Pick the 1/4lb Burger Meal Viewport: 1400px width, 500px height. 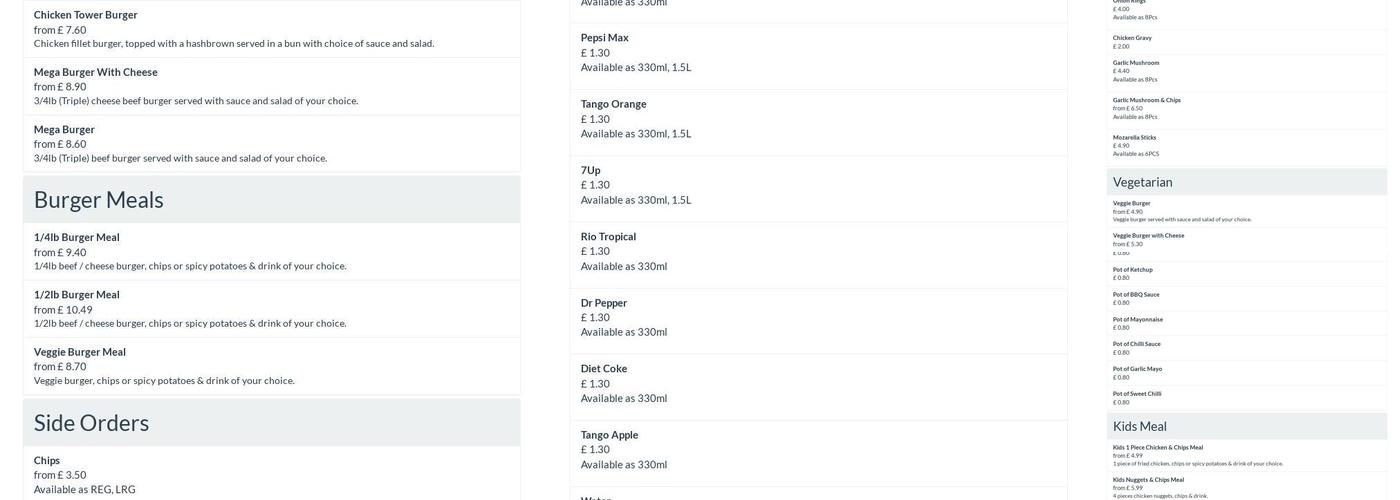tap(77, 238)
